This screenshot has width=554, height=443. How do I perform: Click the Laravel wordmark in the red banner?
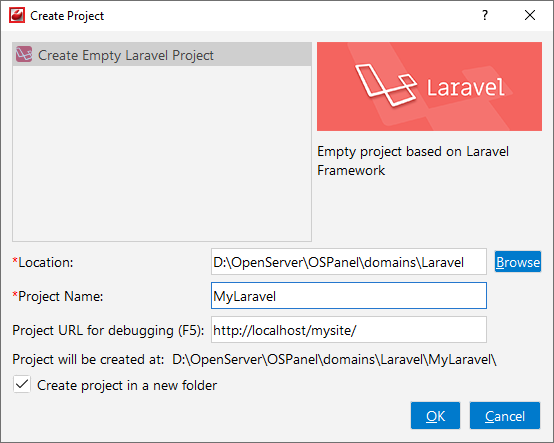point(465,88)
